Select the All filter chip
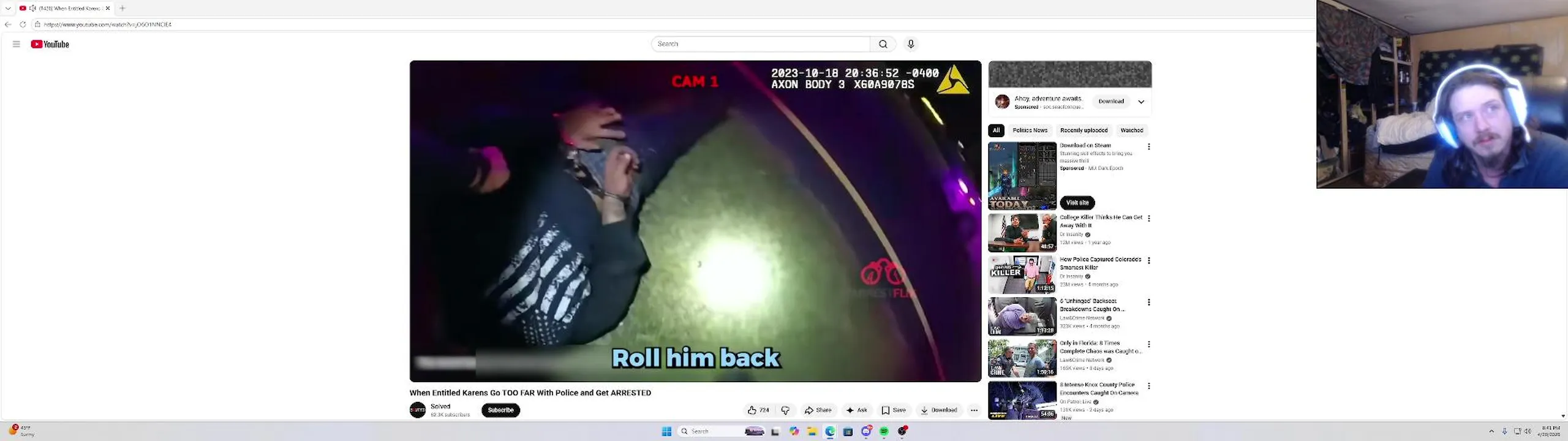Viewport: 1568px width, 441px height. click(x=996, y=130)
